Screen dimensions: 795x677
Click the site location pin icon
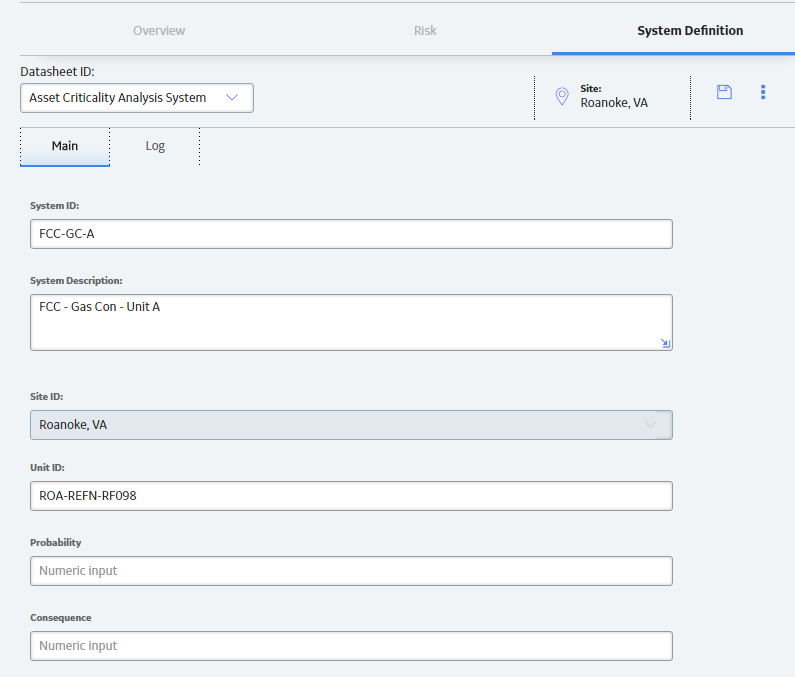pos(562,96)
